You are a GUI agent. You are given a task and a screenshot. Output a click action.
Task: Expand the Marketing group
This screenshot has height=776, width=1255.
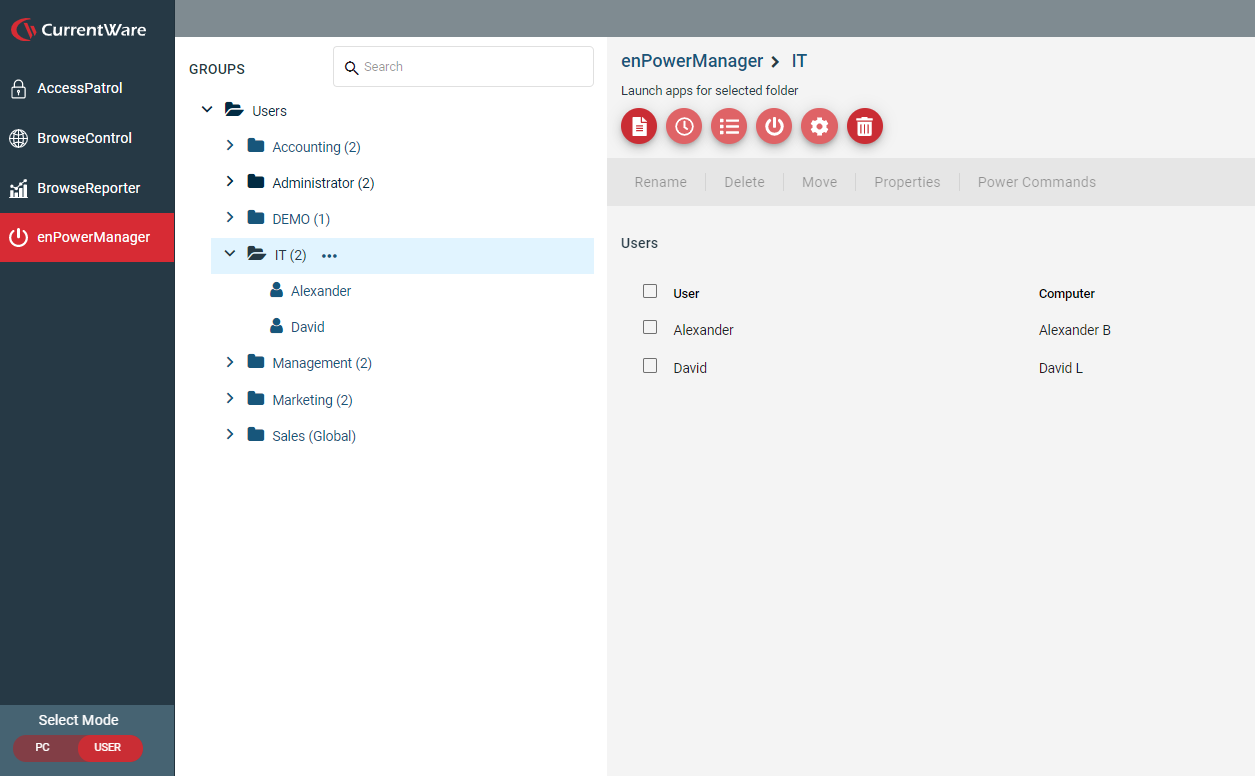pos(230,399)
